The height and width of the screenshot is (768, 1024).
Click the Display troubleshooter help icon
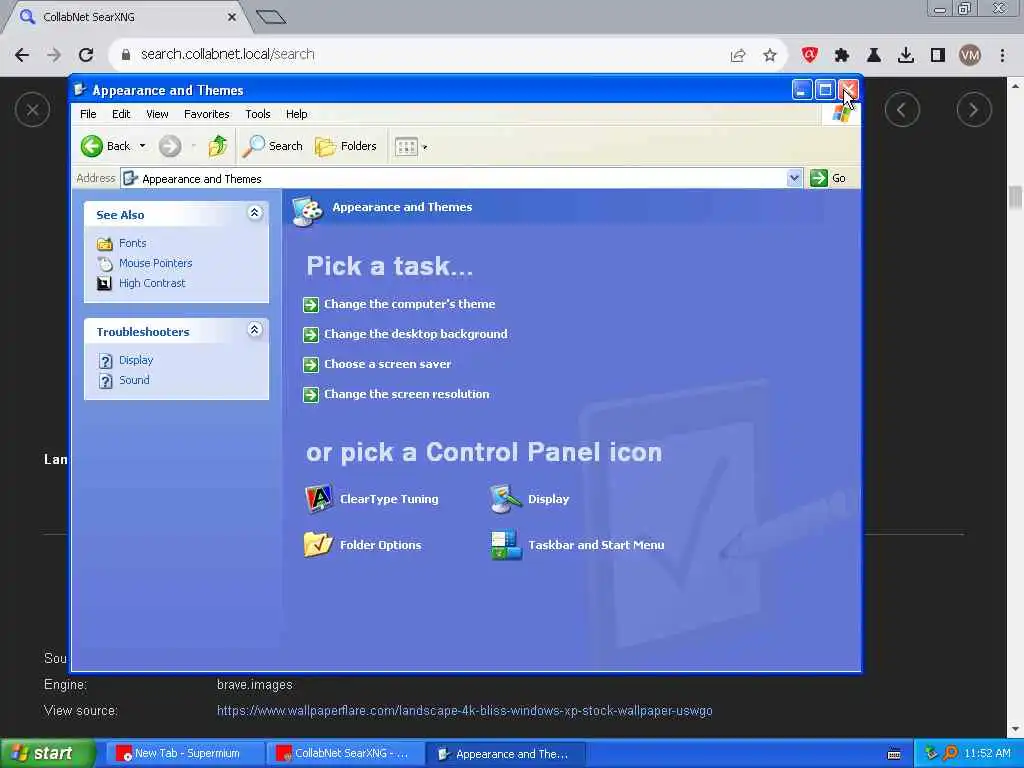click(105, 360)
